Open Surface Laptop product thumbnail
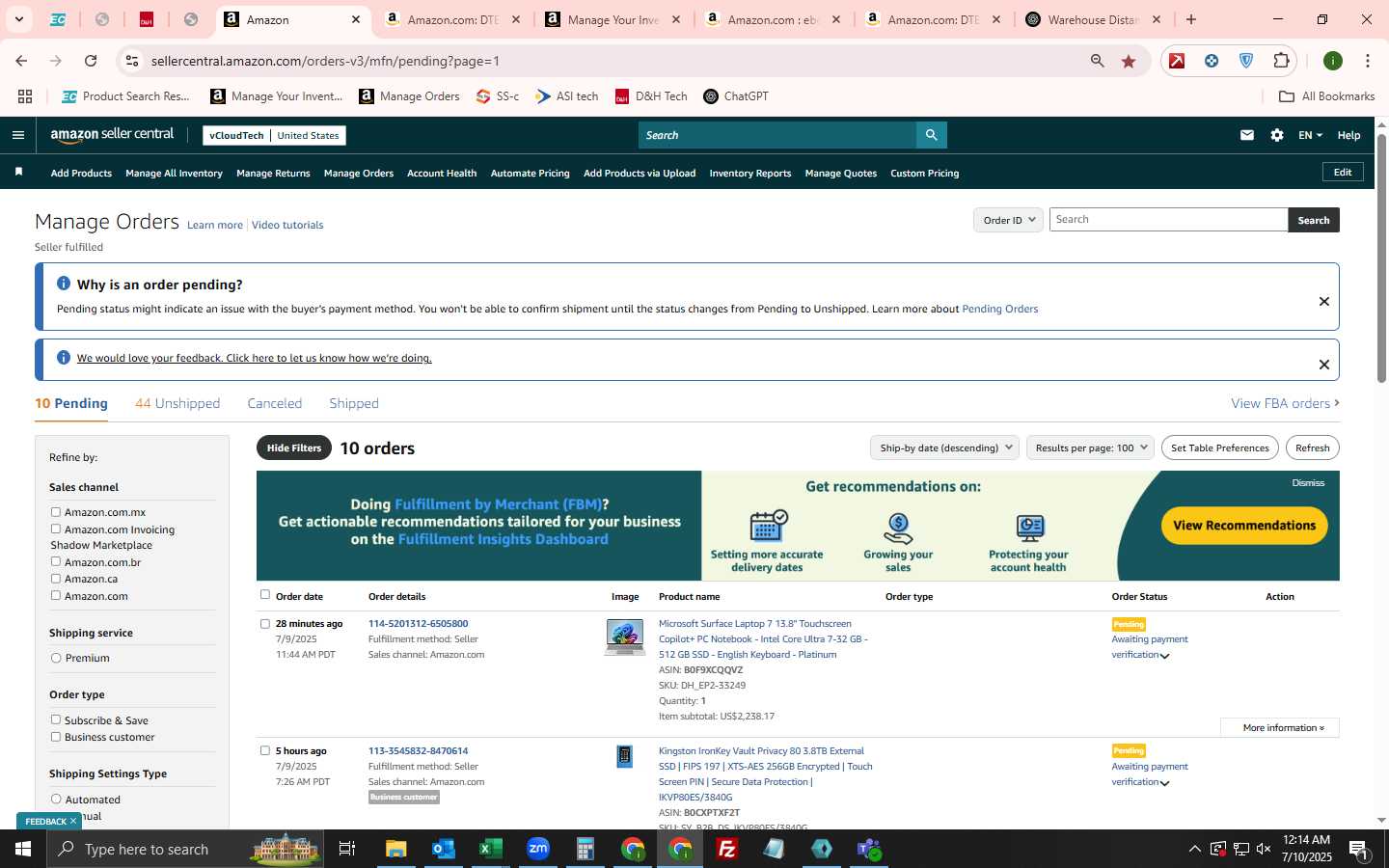This screenshot has width=1389, height=868. 625,637
